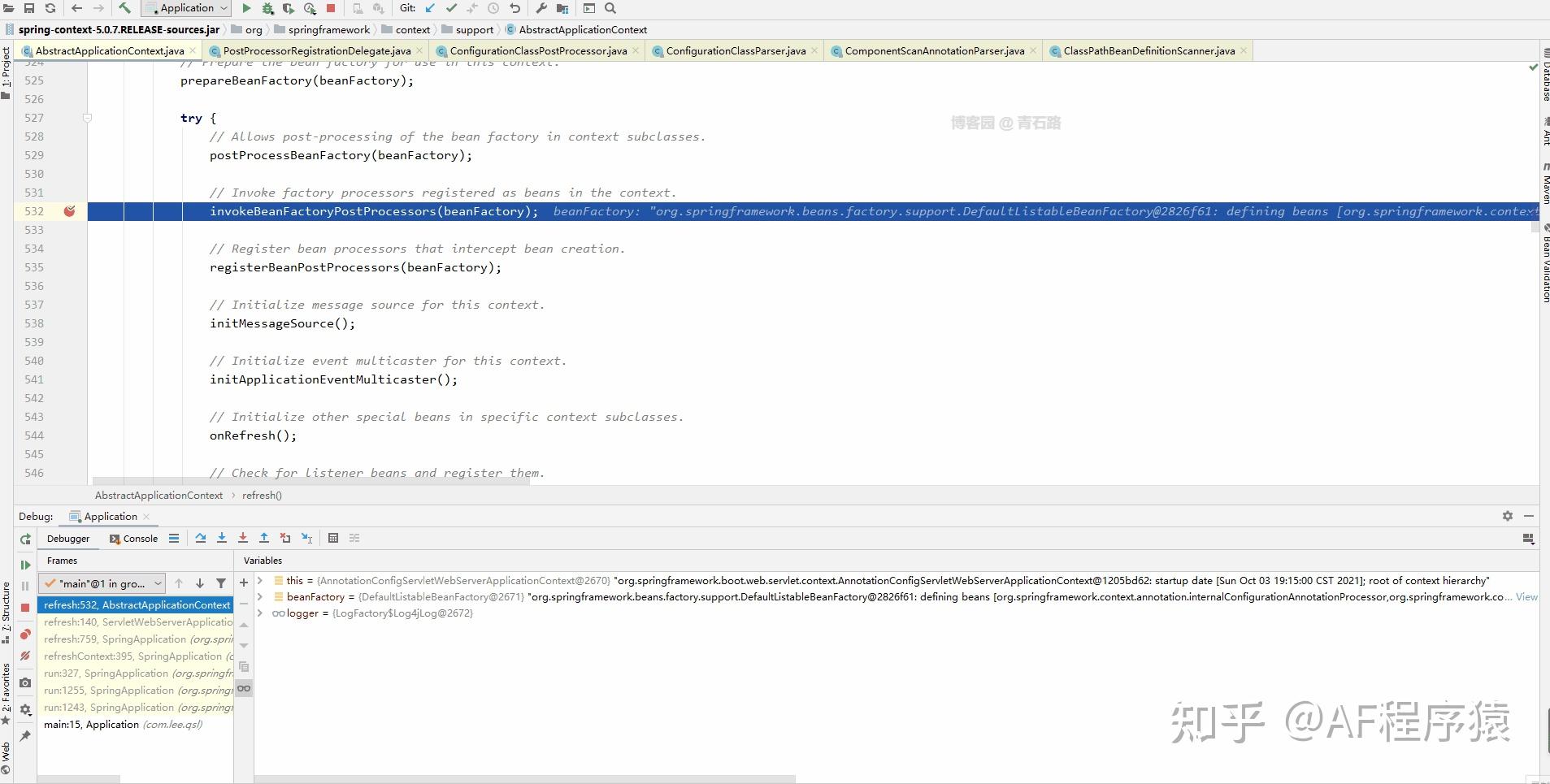
Task: Switch to the Console tab
Action: coord(134,539)
